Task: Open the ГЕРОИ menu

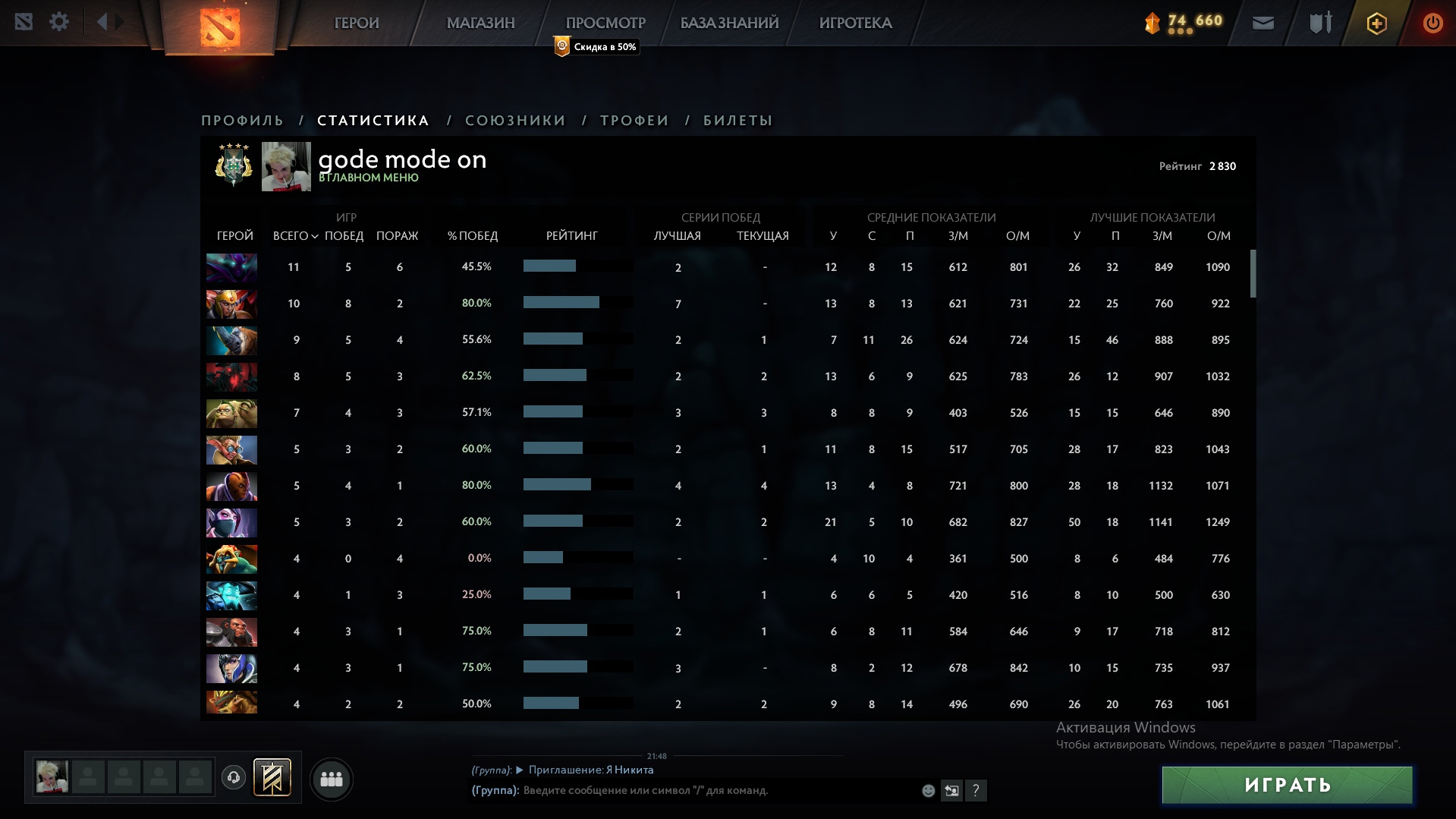Action: click(x=357, y=23)
